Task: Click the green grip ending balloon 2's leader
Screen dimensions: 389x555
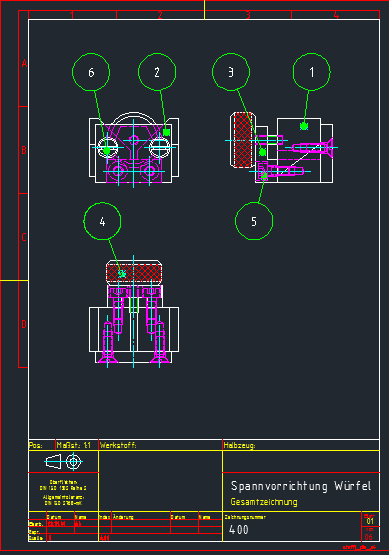Action: [x=166, y=132]
